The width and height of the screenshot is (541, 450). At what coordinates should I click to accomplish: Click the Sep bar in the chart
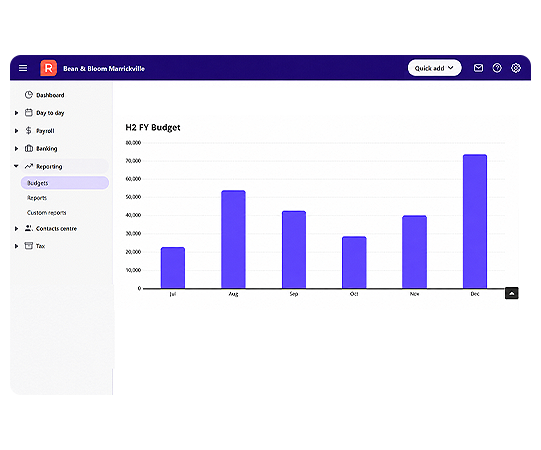[x=294, y=250]
